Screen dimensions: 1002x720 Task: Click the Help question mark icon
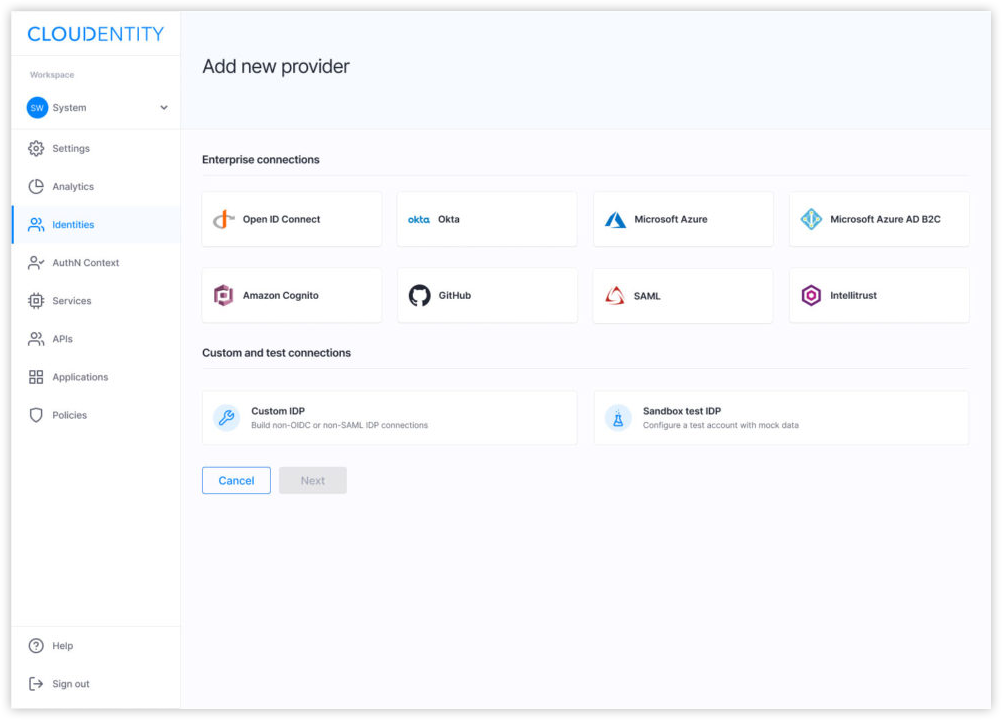pyautogui.click(x=36, y=646)
